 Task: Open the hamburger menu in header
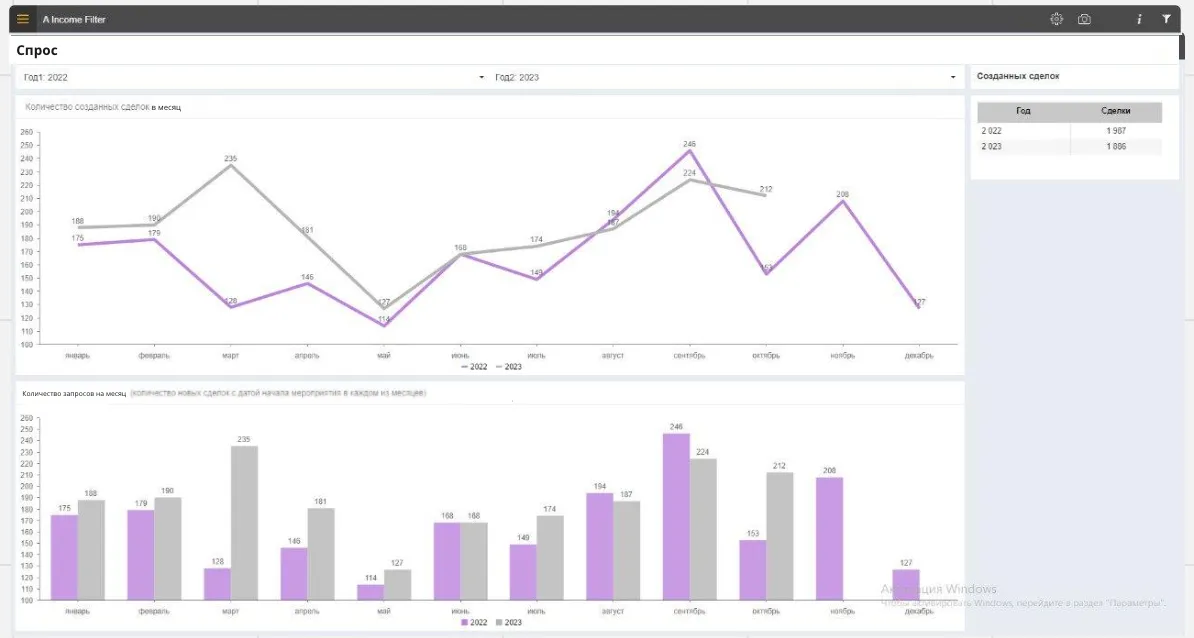pos(23,19)
